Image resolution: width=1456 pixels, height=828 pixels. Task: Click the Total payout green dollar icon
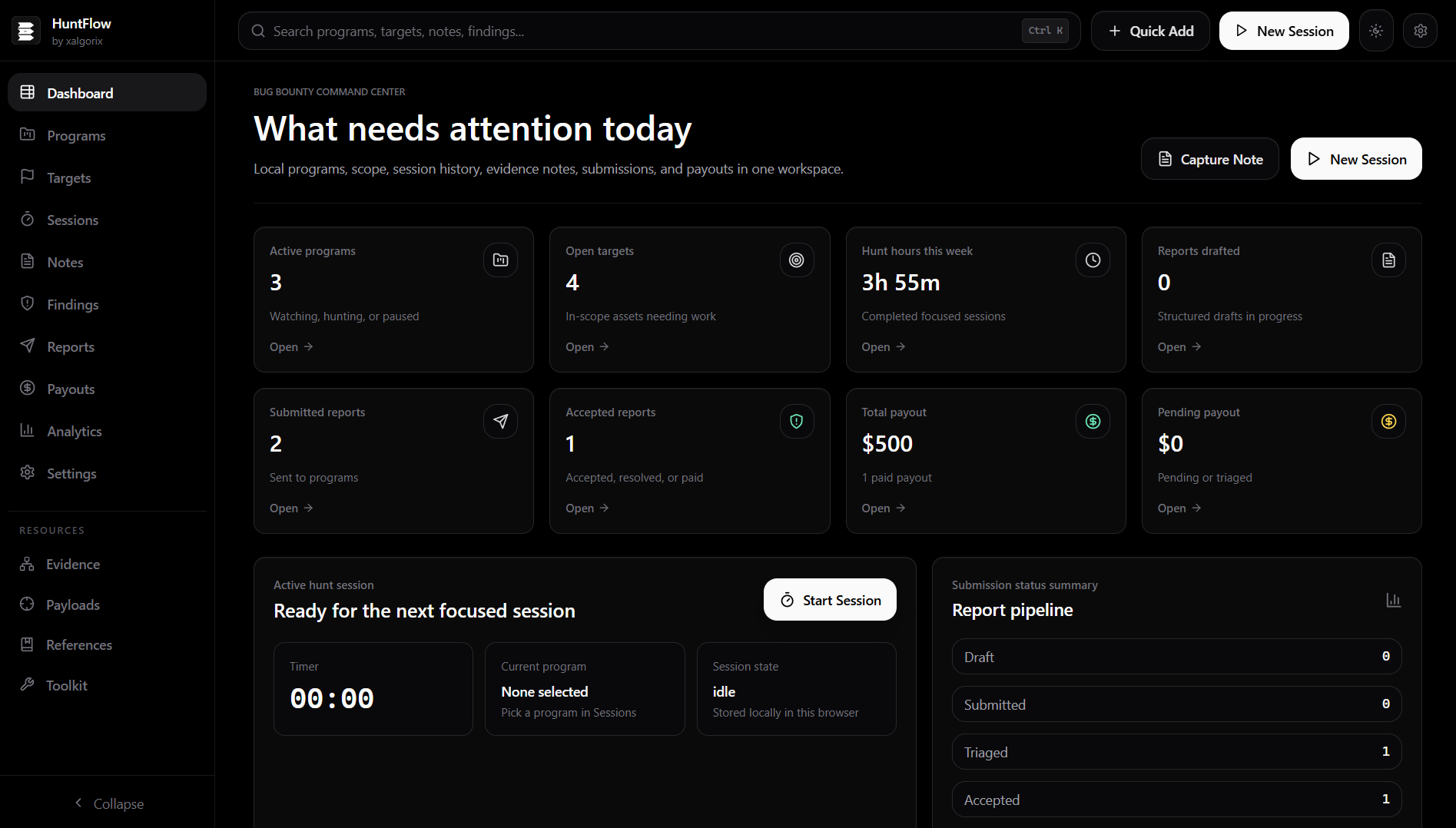(1093, 422)
